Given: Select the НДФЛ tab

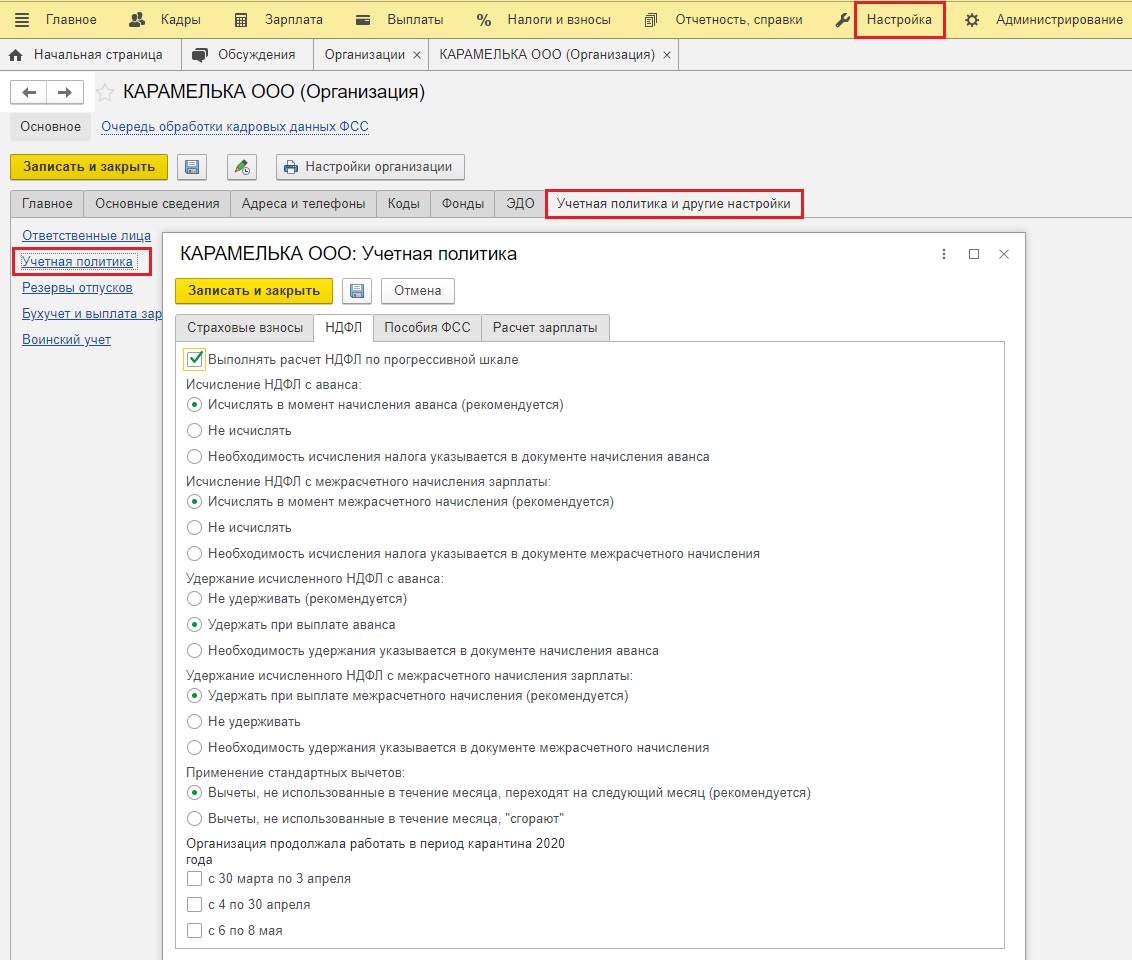Looking at the screenshot, I should [x=344, y=328].
